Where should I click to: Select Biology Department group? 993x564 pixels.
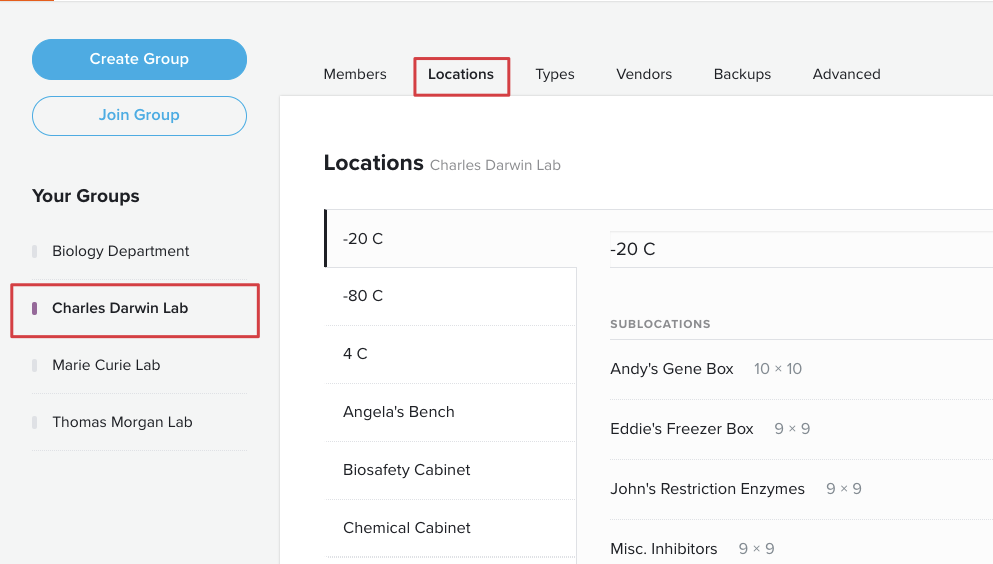click(x=139, y=251)
